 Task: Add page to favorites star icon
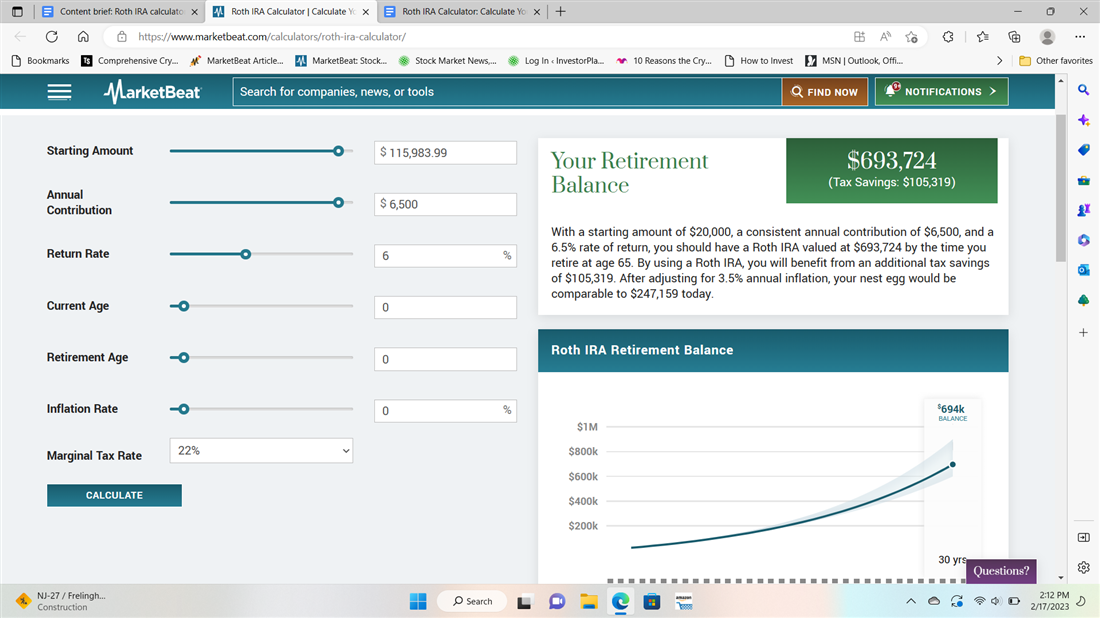911,36
